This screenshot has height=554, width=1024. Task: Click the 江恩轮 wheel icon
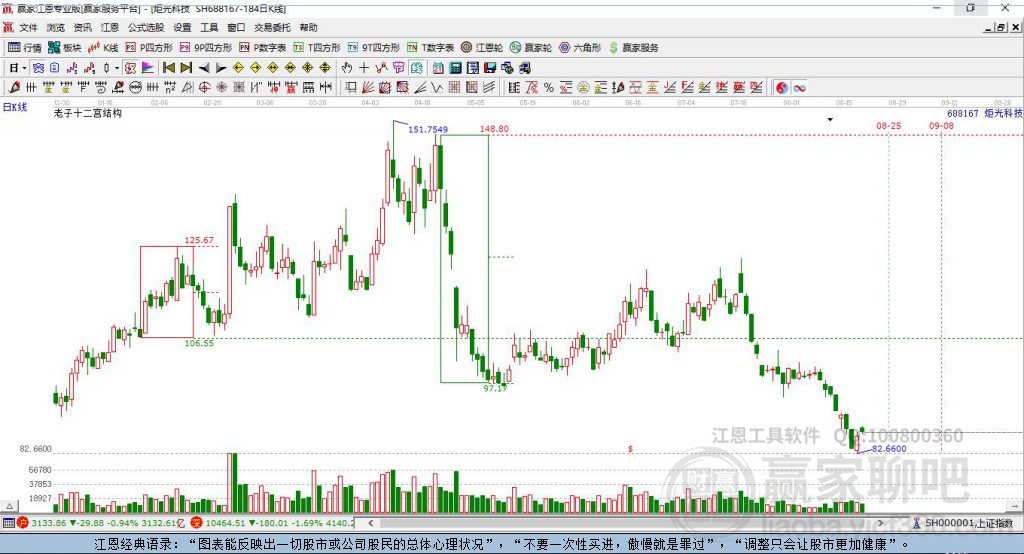(x=466, y=48)
